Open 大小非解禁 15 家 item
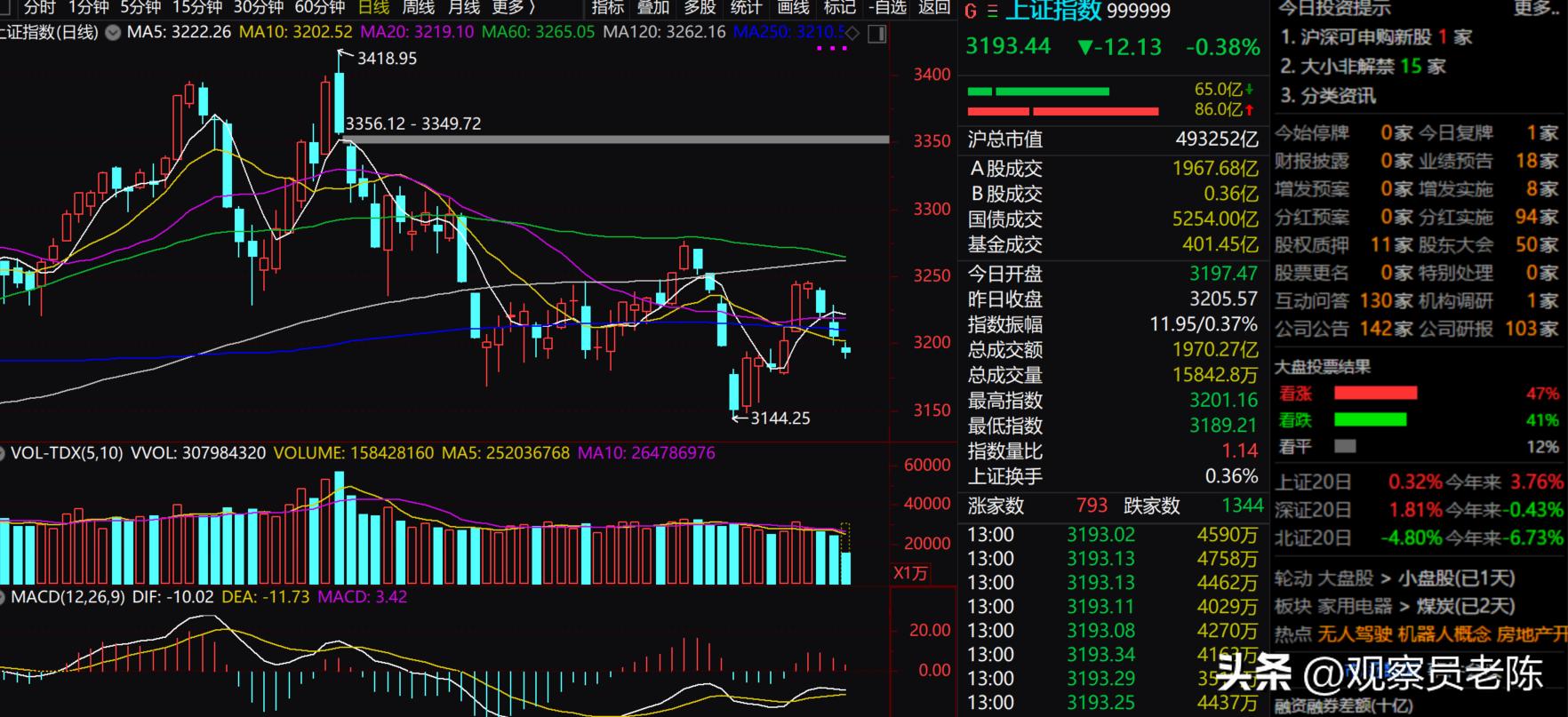The width and height of the screenshot is (1568, 717). 1364,67
